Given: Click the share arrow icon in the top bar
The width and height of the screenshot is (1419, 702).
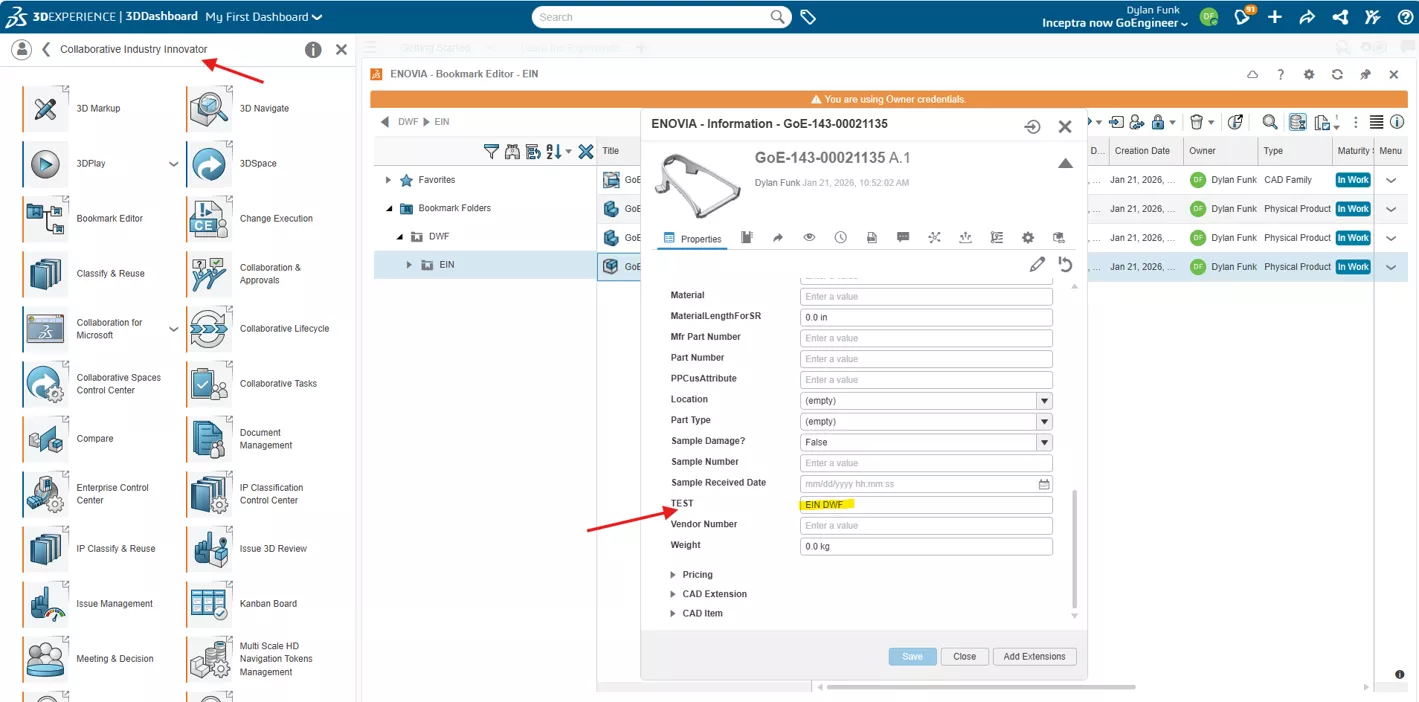Looking at the screenshot, I should [1307, 17].
